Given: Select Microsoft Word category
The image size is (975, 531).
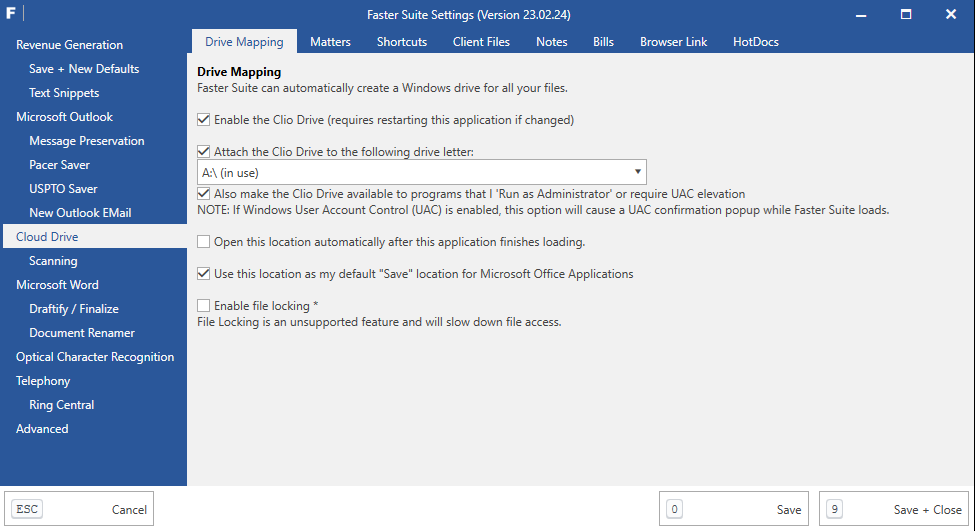Looking at the screenshot, I should tap(57, 285).
